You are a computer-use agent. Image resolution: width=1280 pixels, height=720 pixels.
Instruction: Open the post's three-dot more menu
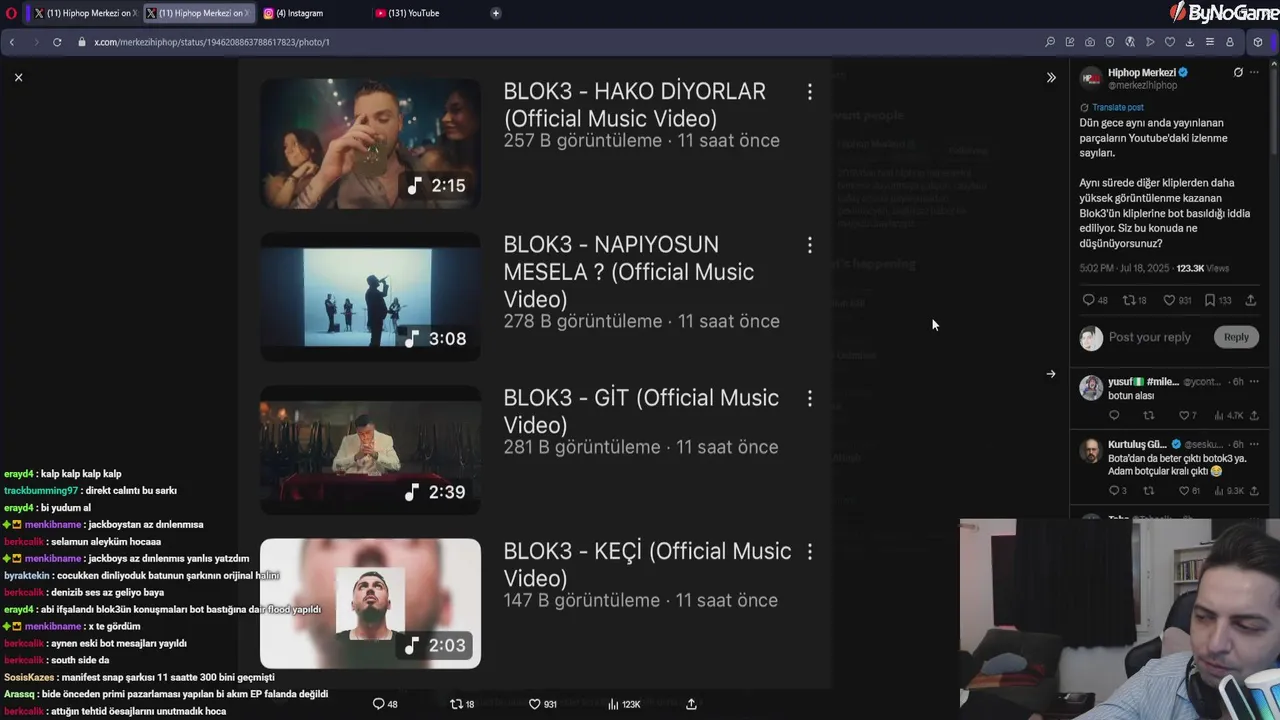point(1255,73)
